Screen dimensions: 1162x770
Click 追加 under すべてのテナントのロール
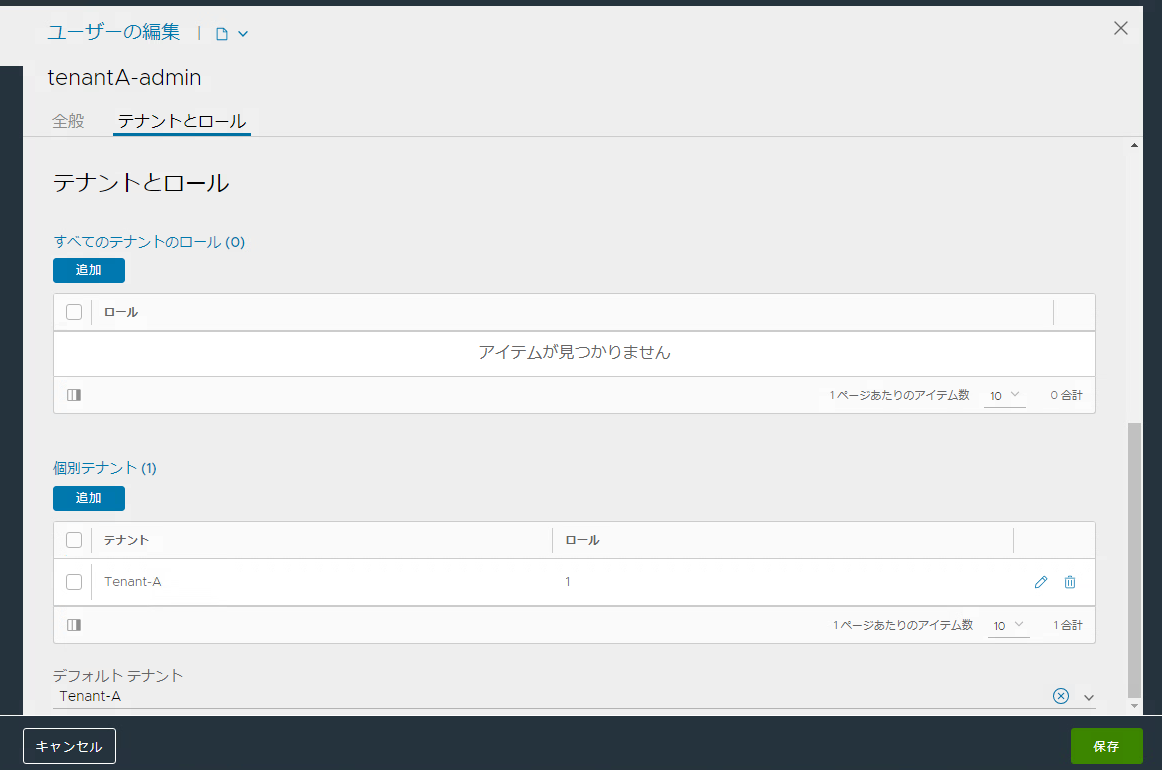(x=88, y=270)
